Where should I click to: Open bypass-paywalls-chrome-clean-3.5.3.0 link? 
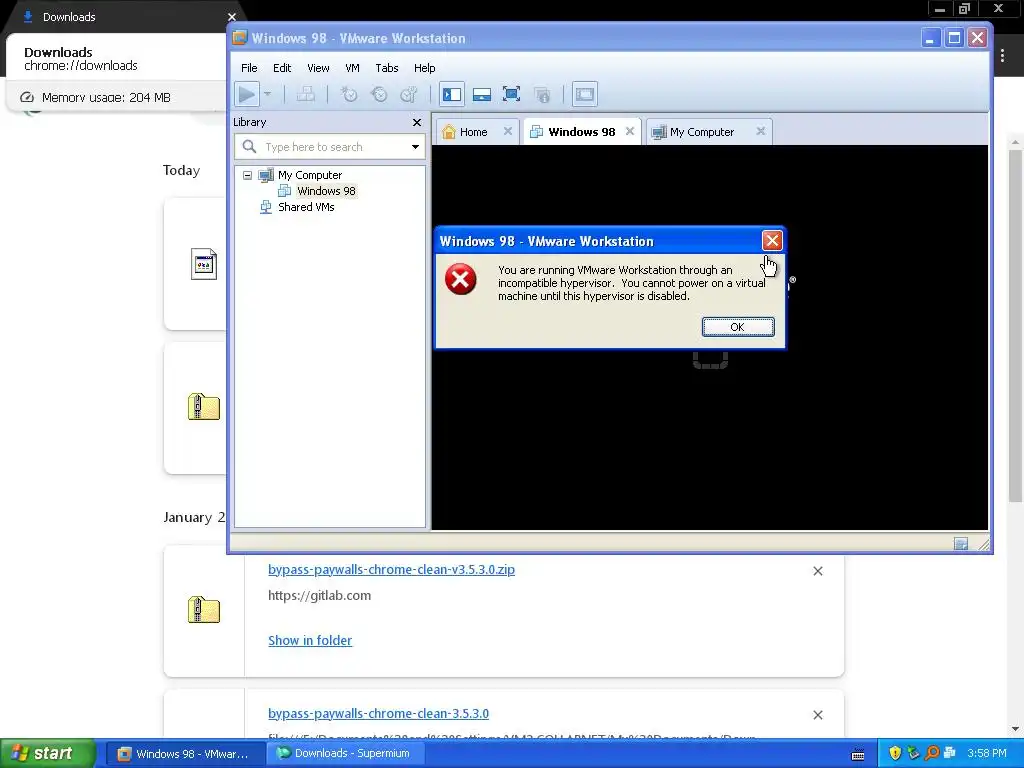click(x=378, y=714)
